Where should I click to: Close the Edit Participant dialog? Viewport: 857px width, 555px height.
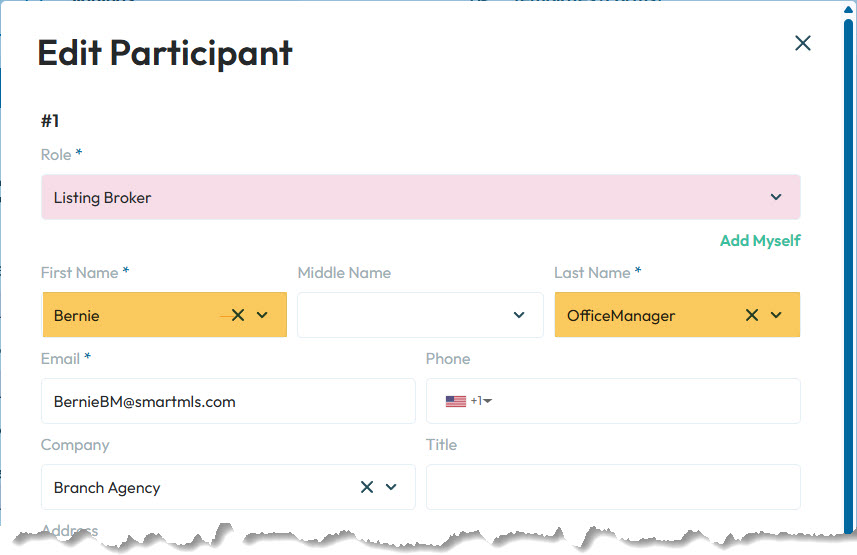[802, 43]
